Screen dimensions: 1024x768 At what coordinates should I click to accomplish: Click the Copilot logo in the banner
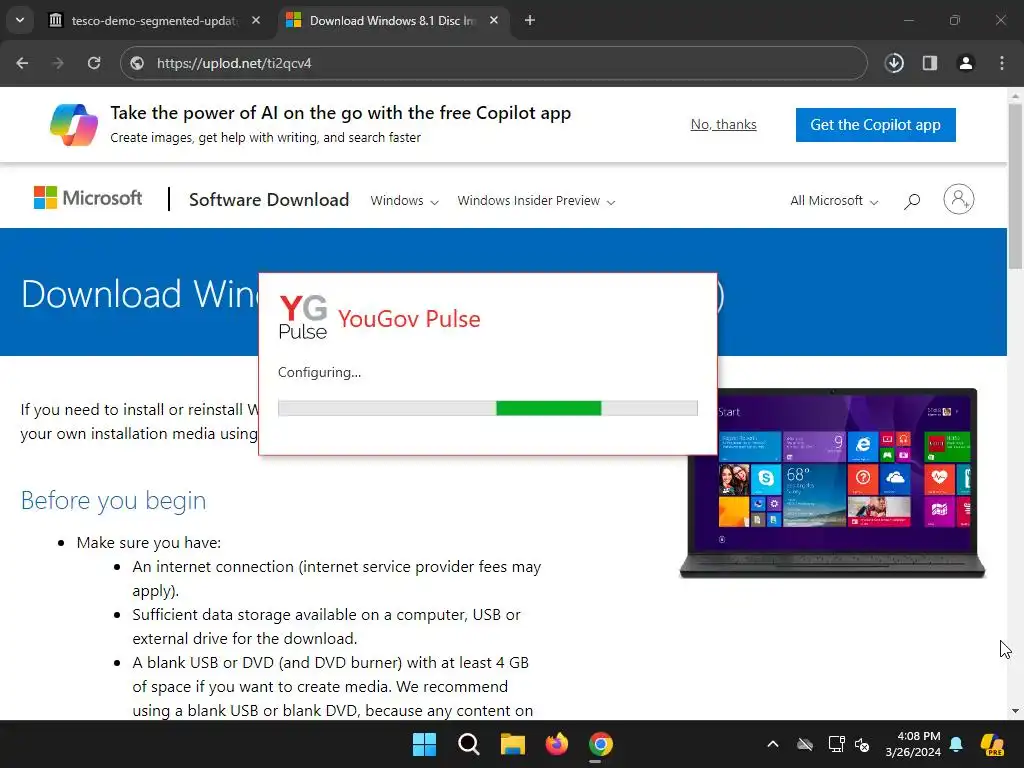[x=74, y=125]
